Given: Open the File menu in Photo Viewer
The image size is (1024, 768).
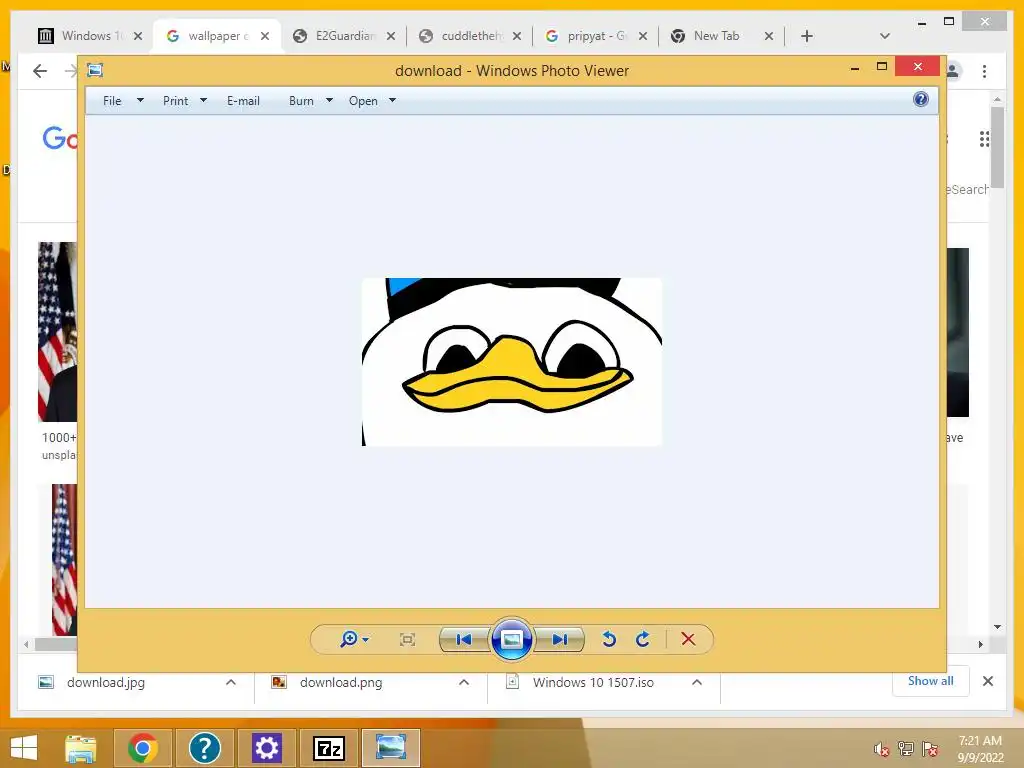Looking at the screenshot, I should click(112, 101).
